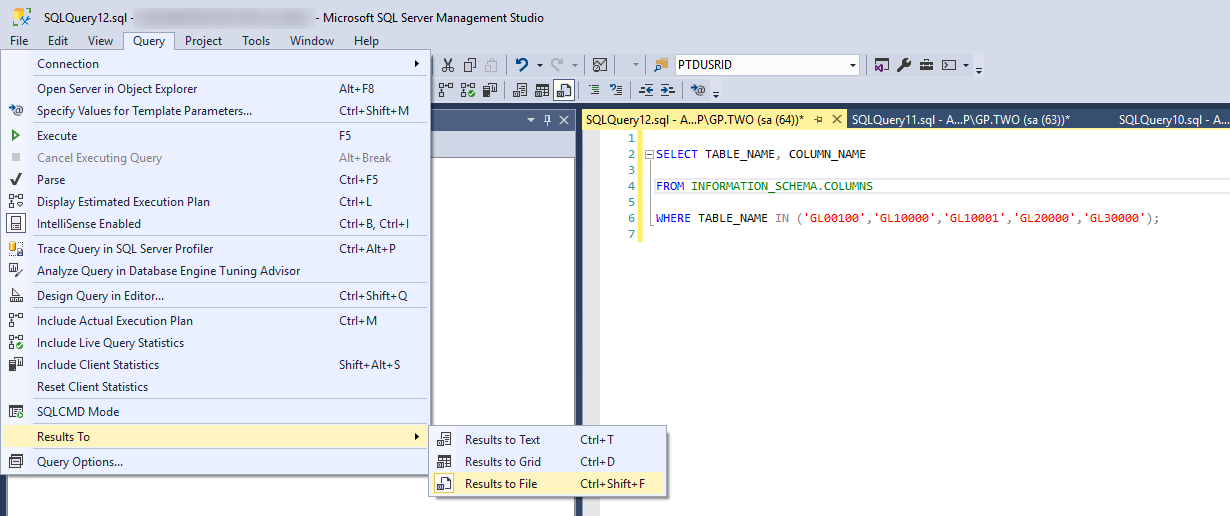Open the Project menu
The image size is (1230, 516).
pyautogui.click(x=203, y=41)
